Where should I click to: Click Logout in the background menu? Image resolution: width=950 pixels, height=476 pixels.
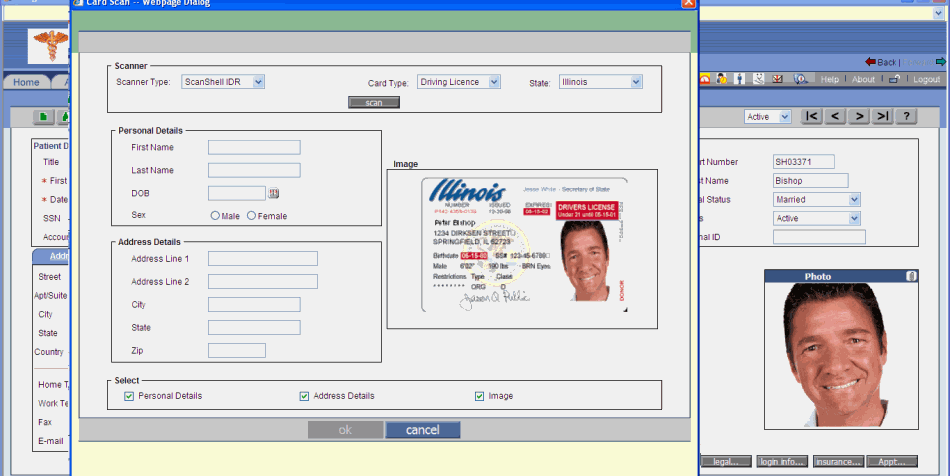point(926,79)
